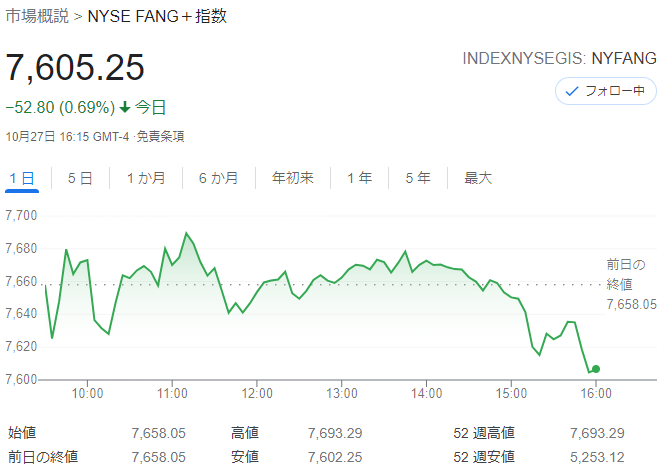Open the 免責条項 disclaimer link
The image size is (670, 476).
pyautogui.click(x=160, y=137)
